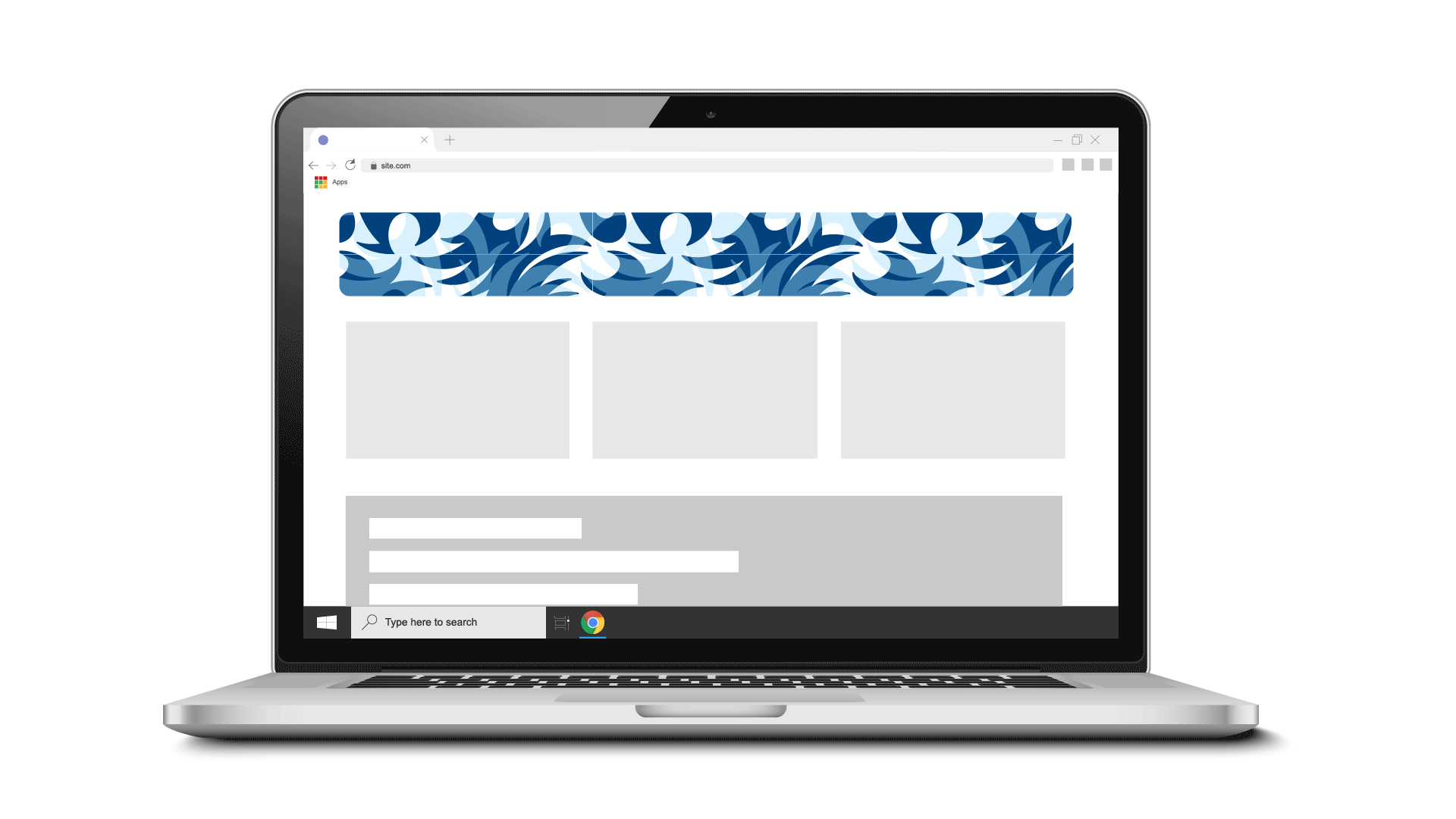Click the Windows Start button
Image resolution: width=1456 pixels, height=819 pixels.
326,622
